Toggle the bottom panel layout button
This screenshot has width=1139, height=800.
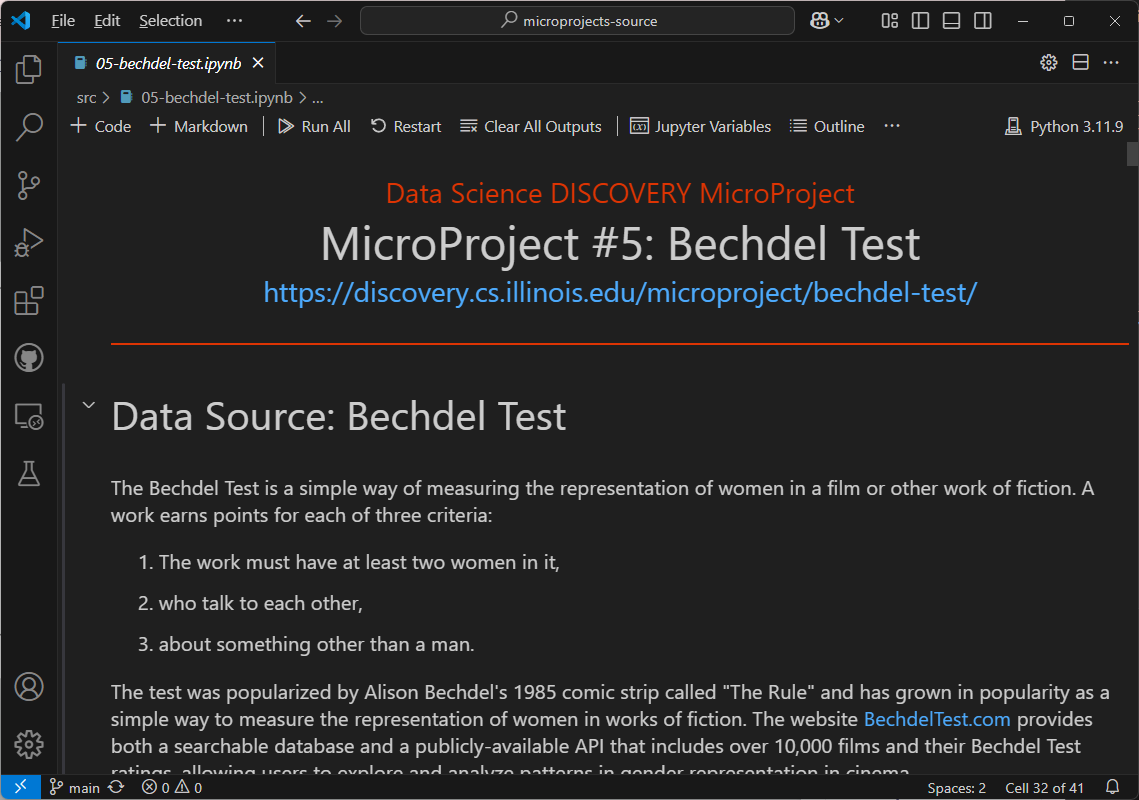pyautogui.click(x=951, y=21)
